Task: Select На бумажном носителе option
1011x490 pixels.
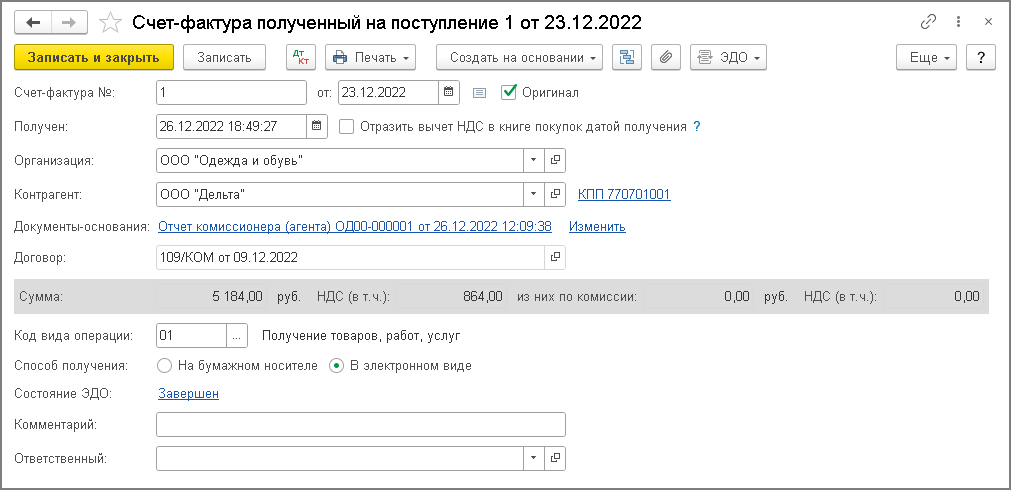Action: point(165,365)
